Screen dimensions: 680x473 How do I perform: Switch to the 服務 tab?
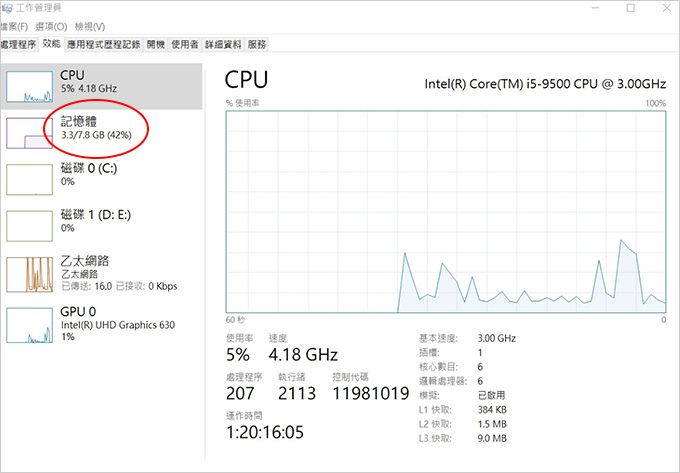pos(257,45)
